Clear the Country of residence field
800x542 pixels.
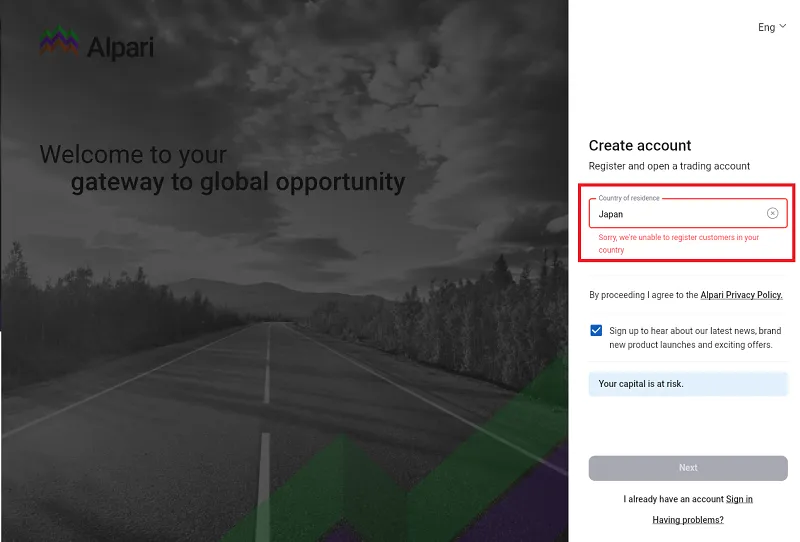pyautogui.click(x=772, y=213)
